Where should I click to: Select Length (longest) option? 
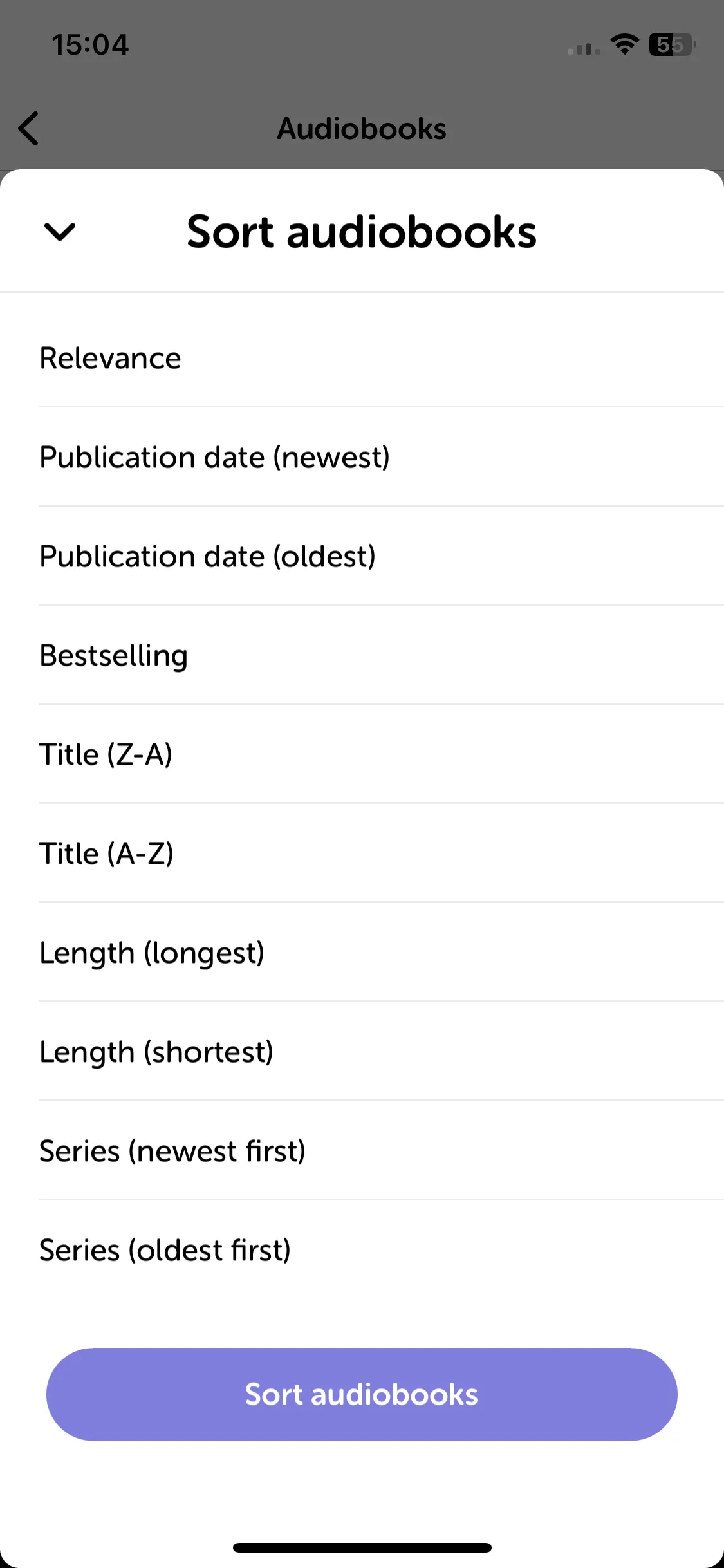pyautogui.click(x=362, y=953)
